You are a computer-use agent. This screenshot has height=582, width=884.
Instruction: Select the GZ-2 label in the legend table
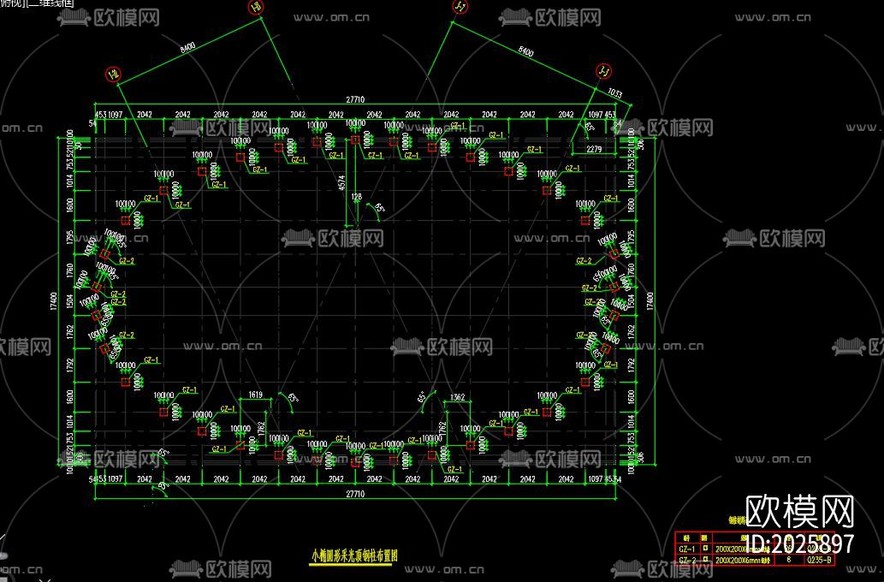pos(687,560)
